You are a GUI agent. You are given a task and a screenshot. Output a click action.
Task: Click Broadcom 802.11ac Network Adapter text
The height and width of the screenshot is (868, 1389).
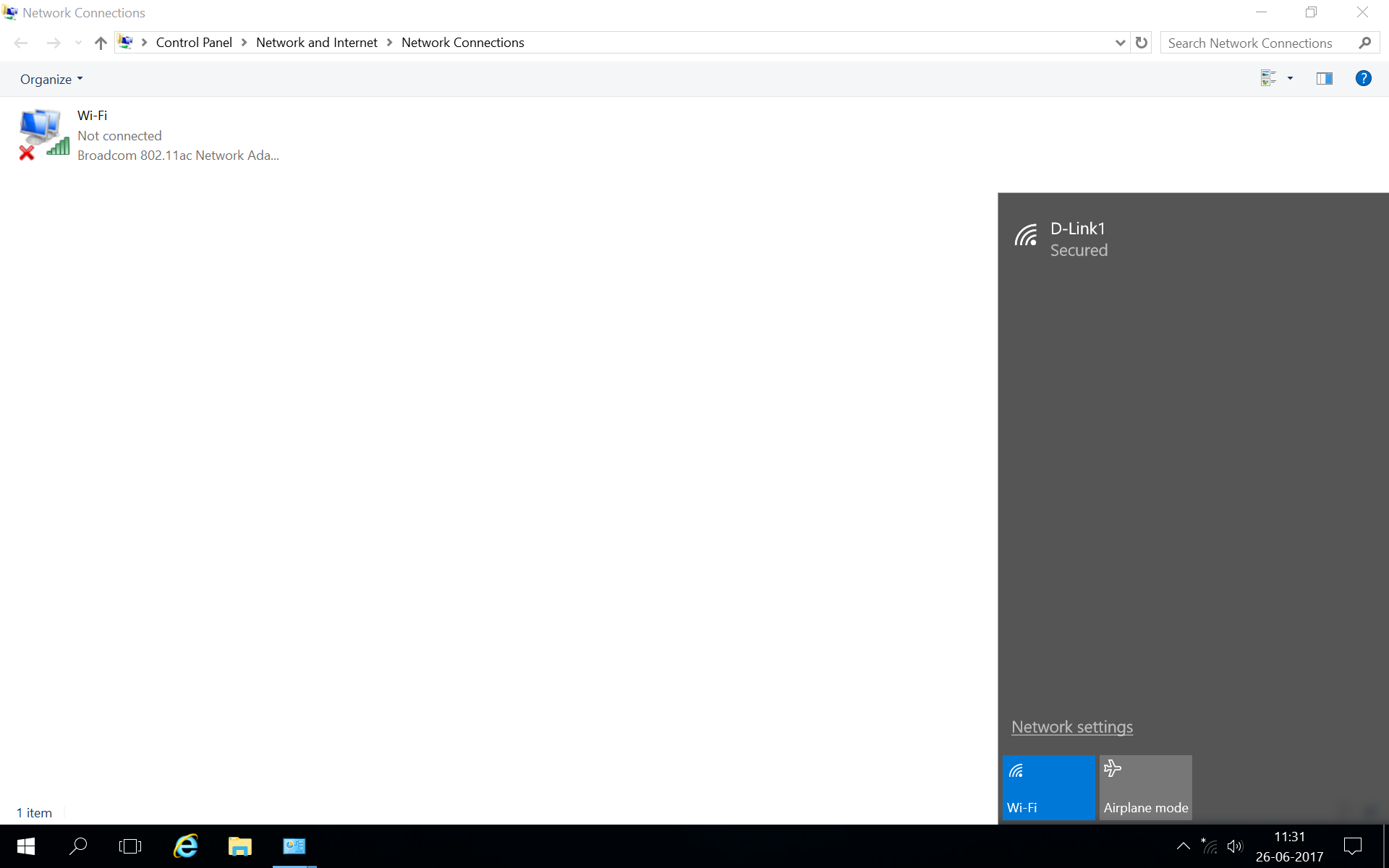(x=178, y=156)
